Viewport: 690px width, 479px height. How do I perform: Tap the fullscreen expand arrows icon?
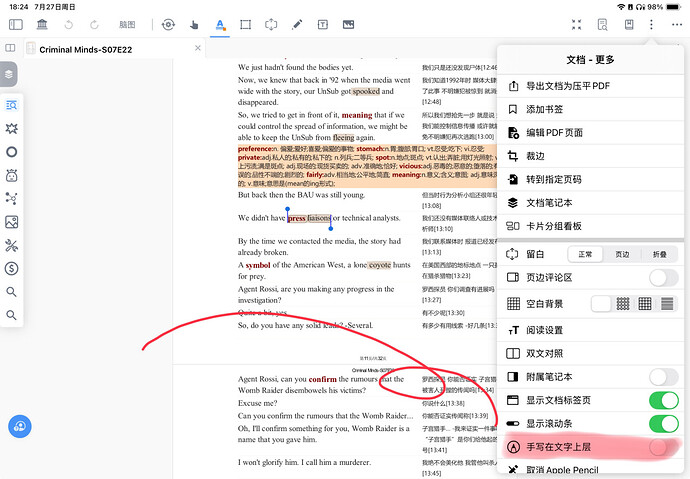[x=576, y=25]
